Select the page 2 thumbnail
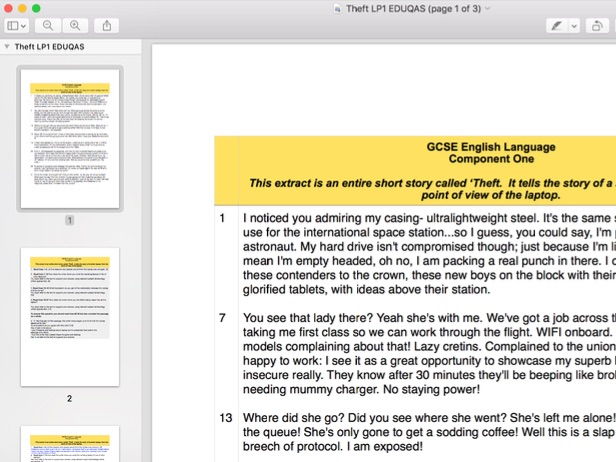616x462 pixels. click(70, 317)
